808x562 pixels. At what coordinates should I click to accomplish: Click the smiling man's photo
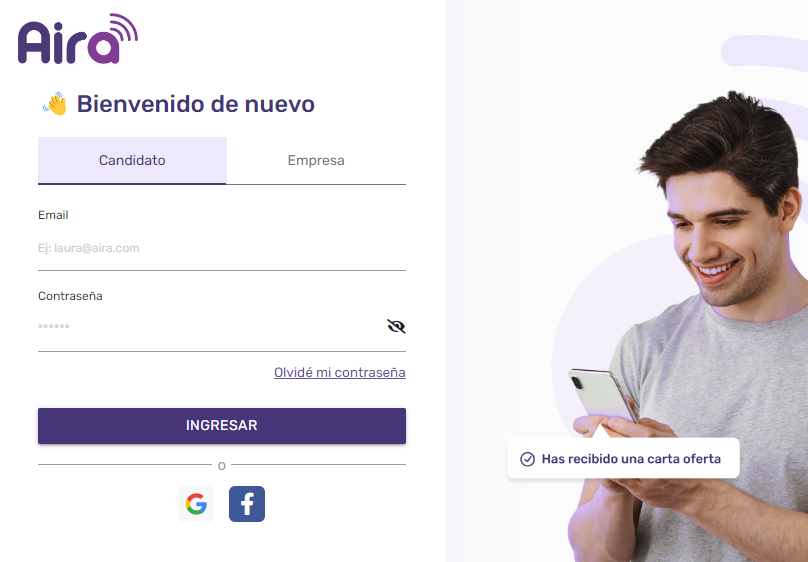(x=691, y=330)
